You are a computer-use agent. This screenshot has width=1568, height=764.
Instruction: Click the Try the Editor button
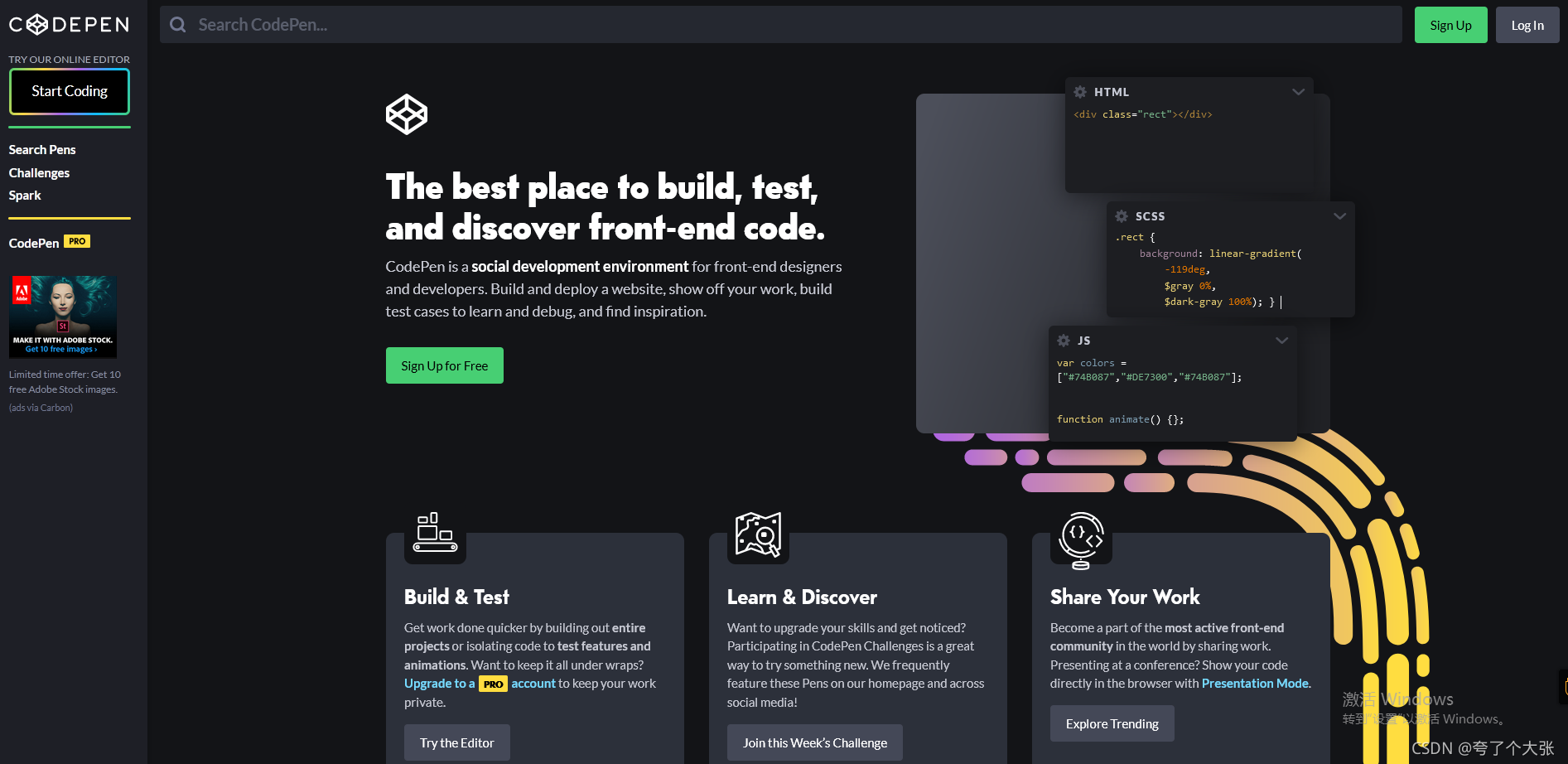(457, 742)
